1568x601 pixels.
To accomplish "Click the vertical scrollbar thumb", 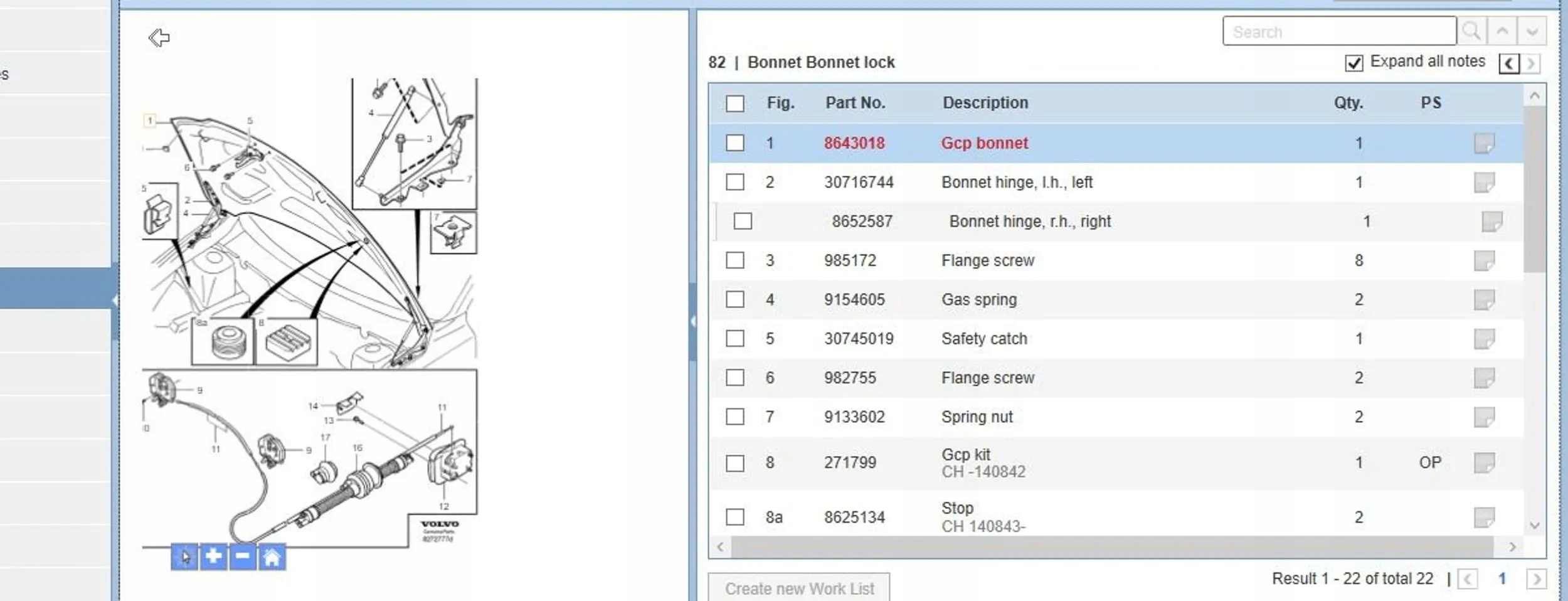I will pyautogui.click(x=1534, y=189).
